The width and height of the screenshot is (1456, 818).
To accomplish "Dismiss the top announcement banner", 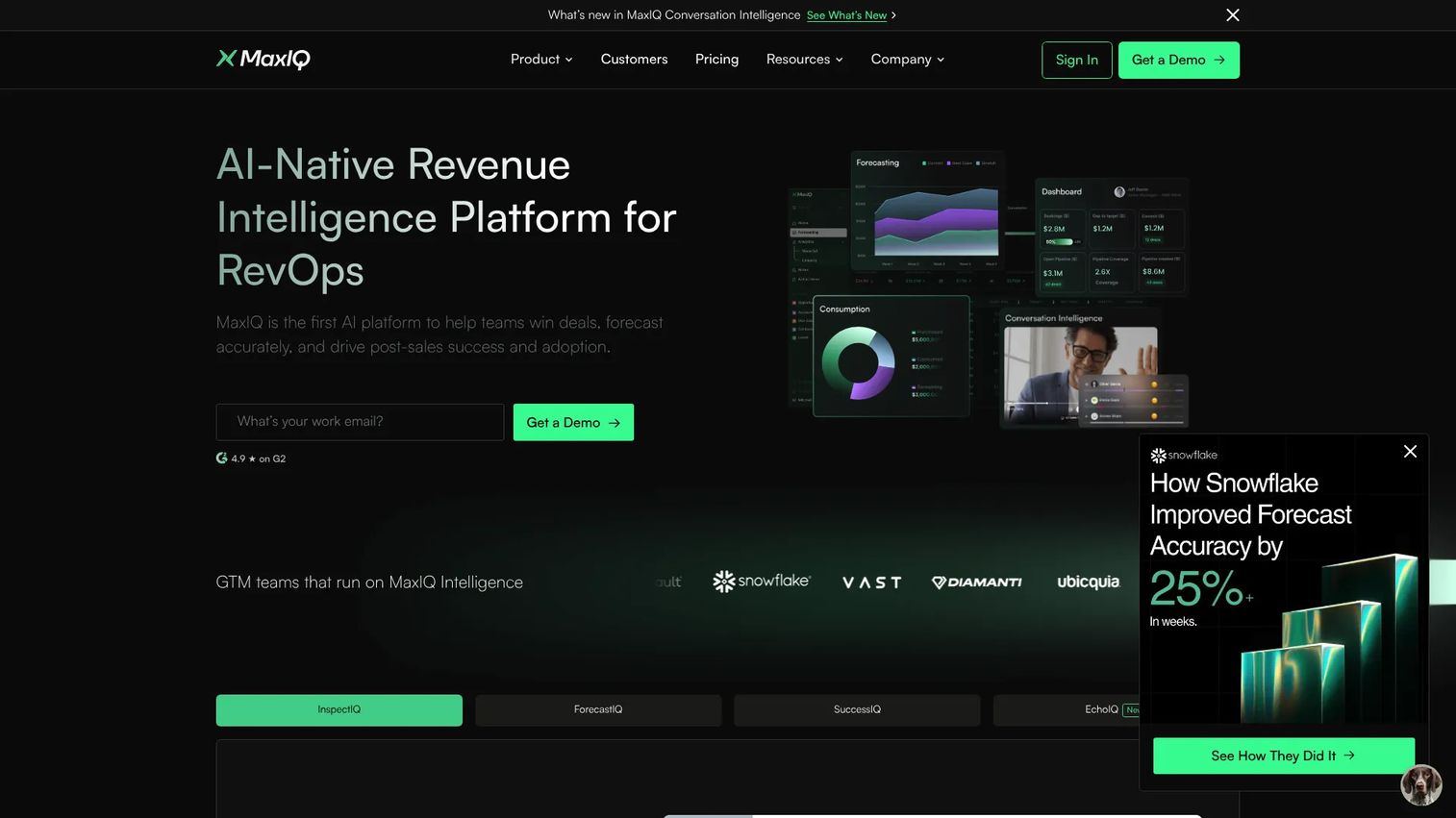I will 1233,15.
